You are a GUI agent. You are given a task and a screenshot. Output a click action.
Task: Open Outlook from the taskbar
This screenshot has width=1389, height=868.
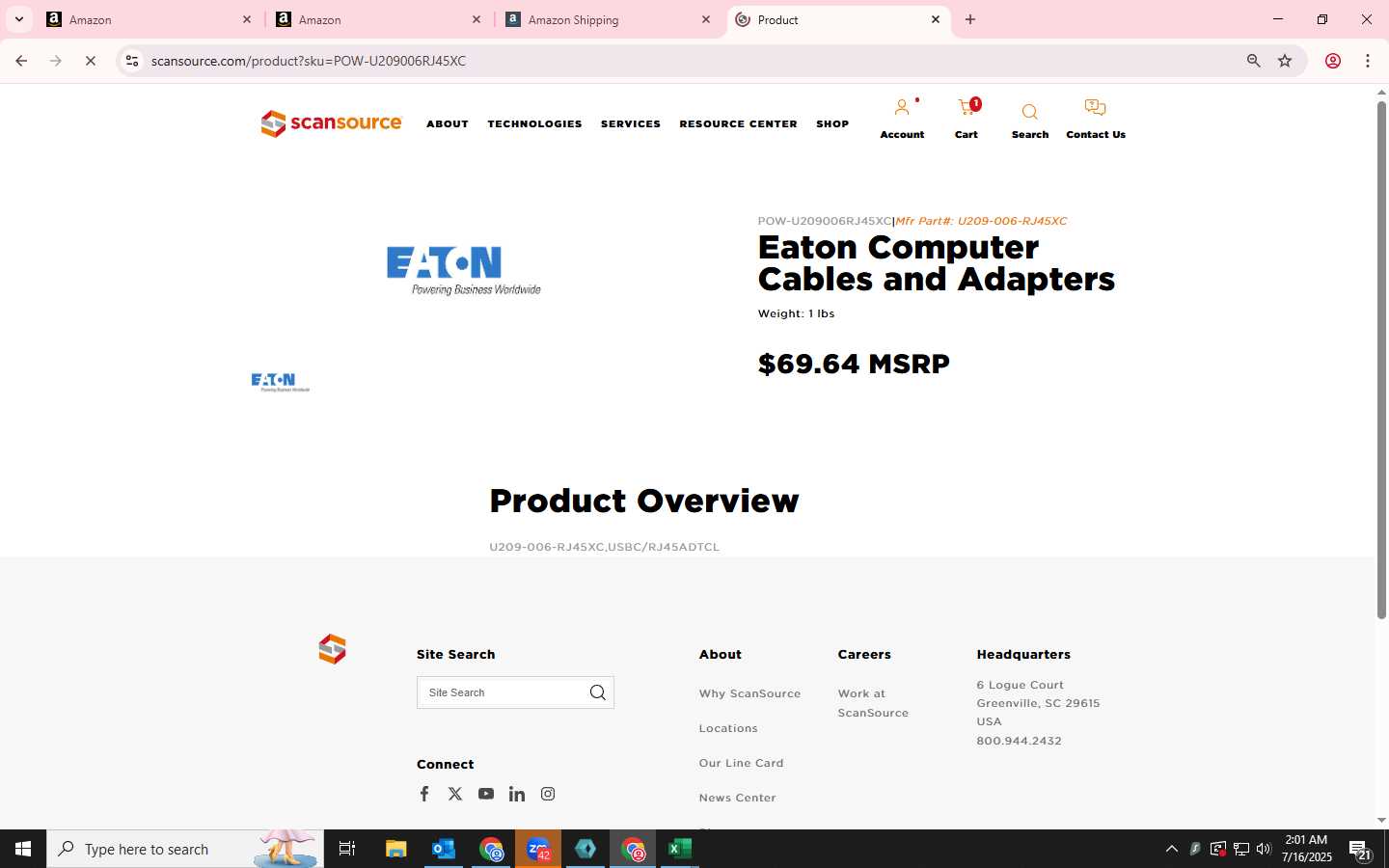(443, 849)
